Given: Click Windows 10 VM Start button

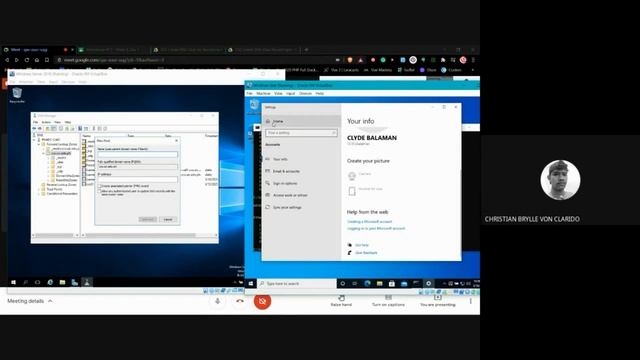Looking at the screenshot, I should 251,283.
